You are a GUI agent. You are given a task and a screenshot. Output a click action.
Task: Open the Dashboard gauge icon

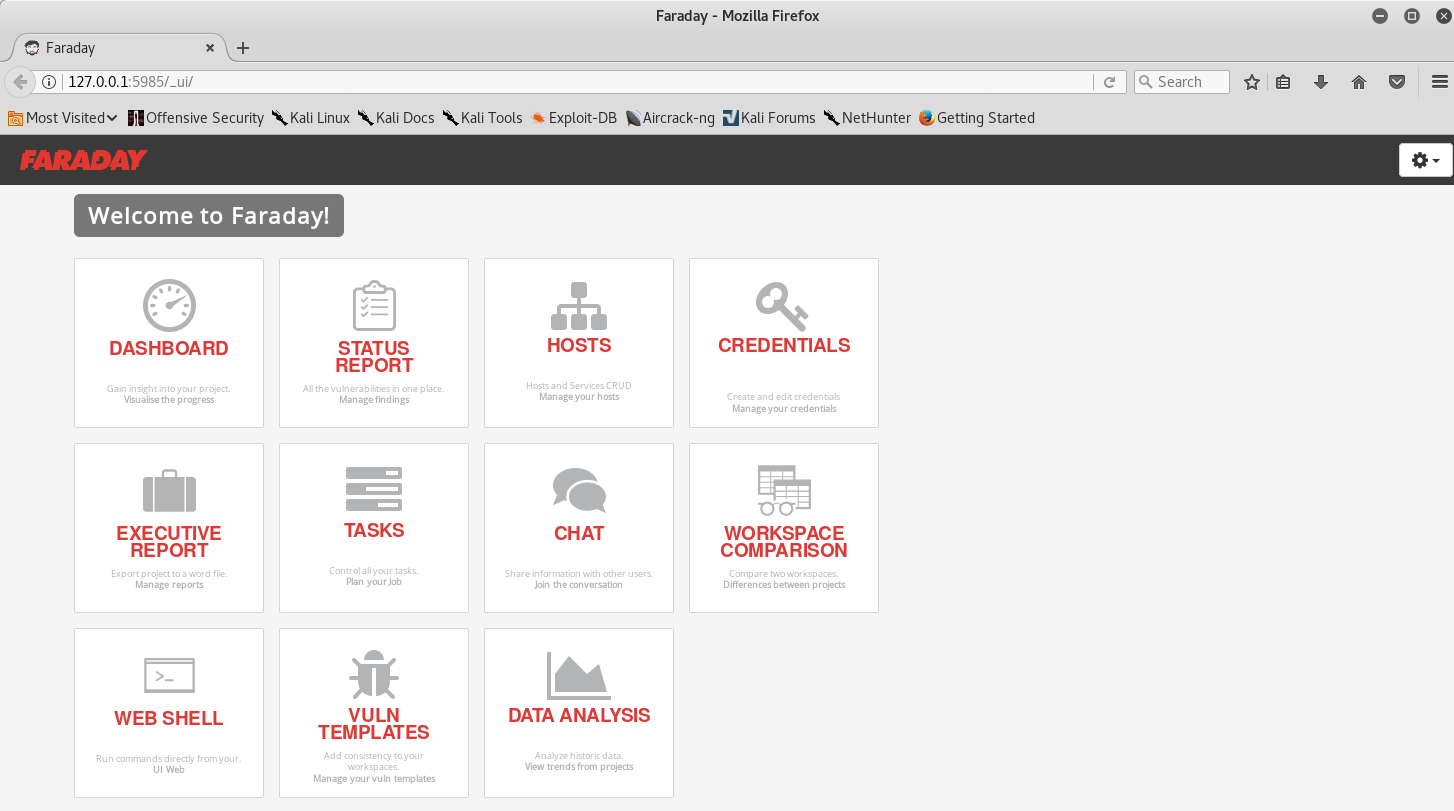169,305
